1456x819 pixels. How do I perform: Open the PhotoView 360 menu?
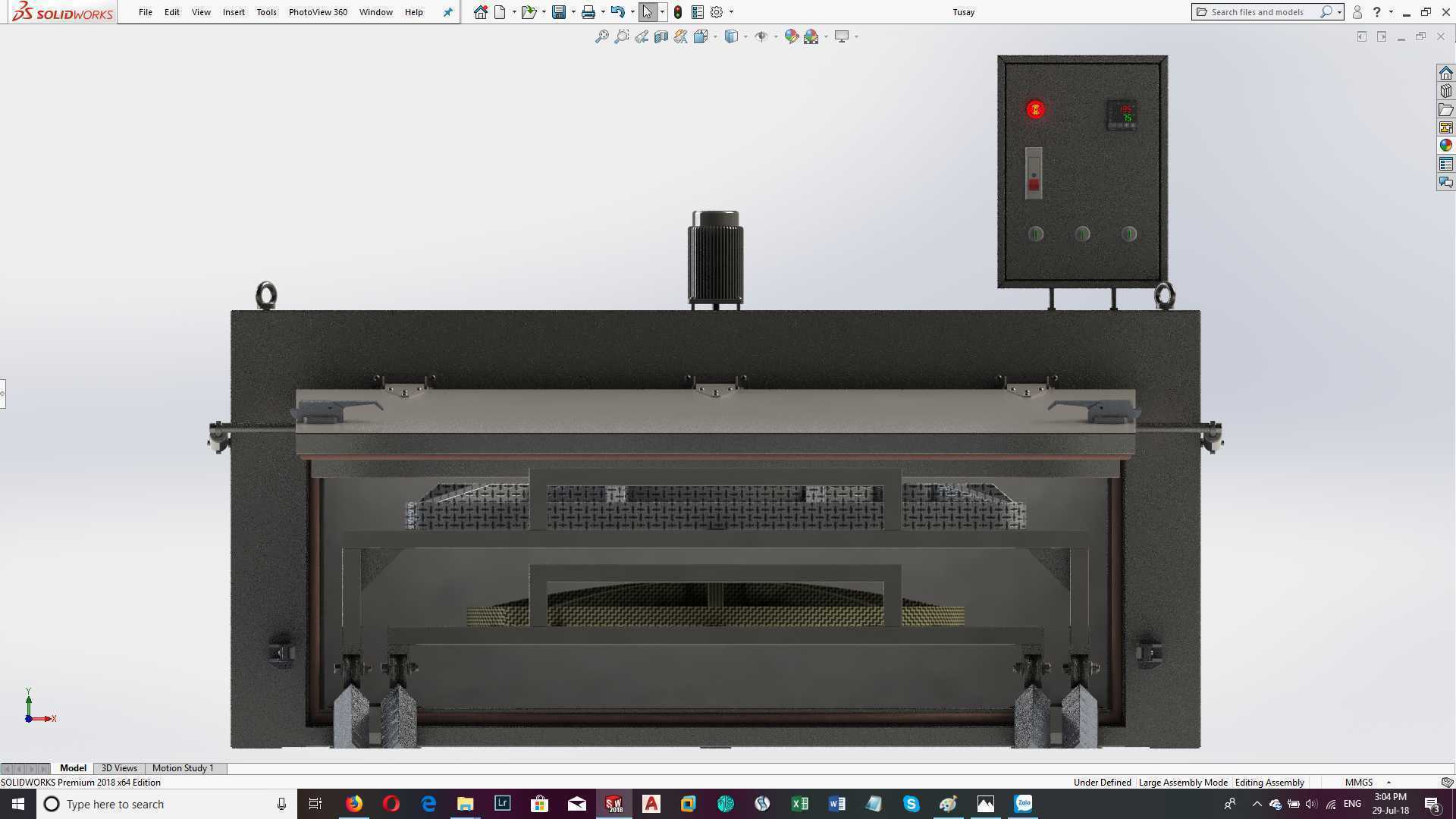tap(318, 12)
